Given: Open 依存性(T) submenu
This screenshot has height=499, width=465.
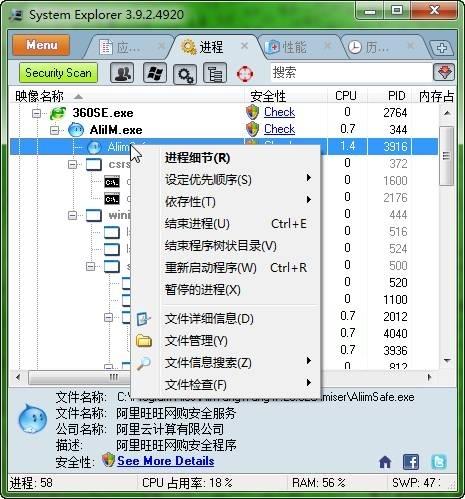Looking at the screenshot, I should 226,202.
